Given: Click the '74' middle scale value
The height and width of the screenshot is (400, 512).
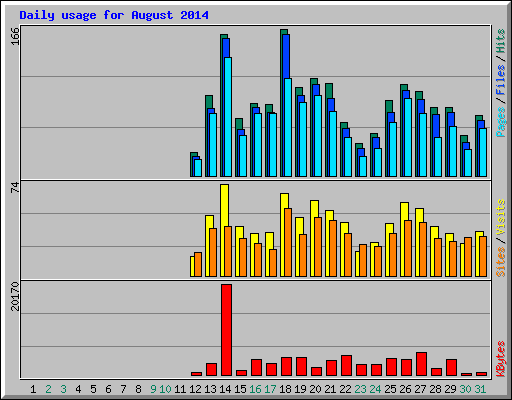Looking at the screenshot, I should (x=15, y=188).
